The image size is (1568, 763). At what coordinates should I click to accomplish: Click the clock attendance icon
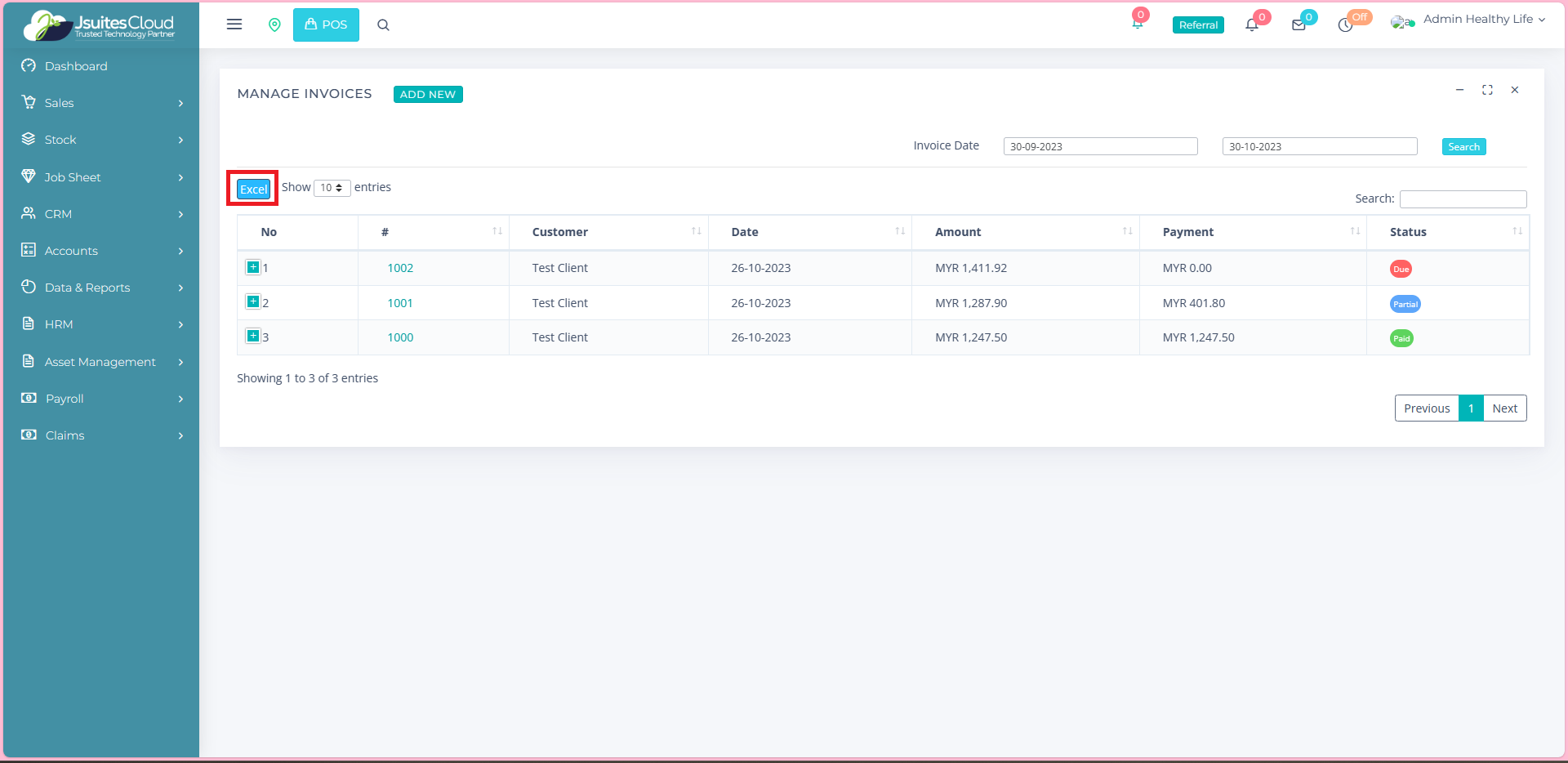point(1345,26)
